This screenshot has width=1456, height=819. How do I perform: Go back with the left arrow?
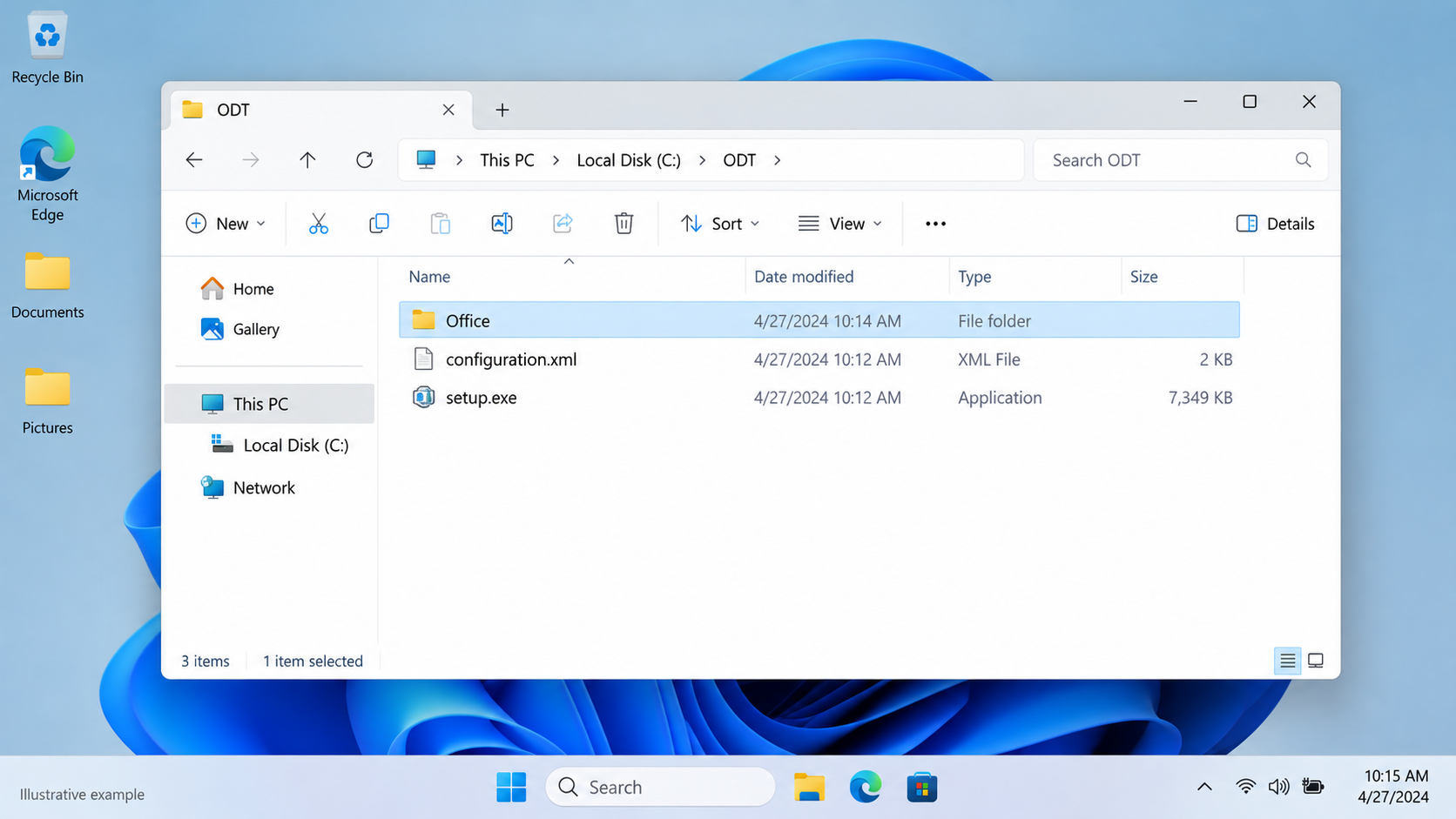194,159
